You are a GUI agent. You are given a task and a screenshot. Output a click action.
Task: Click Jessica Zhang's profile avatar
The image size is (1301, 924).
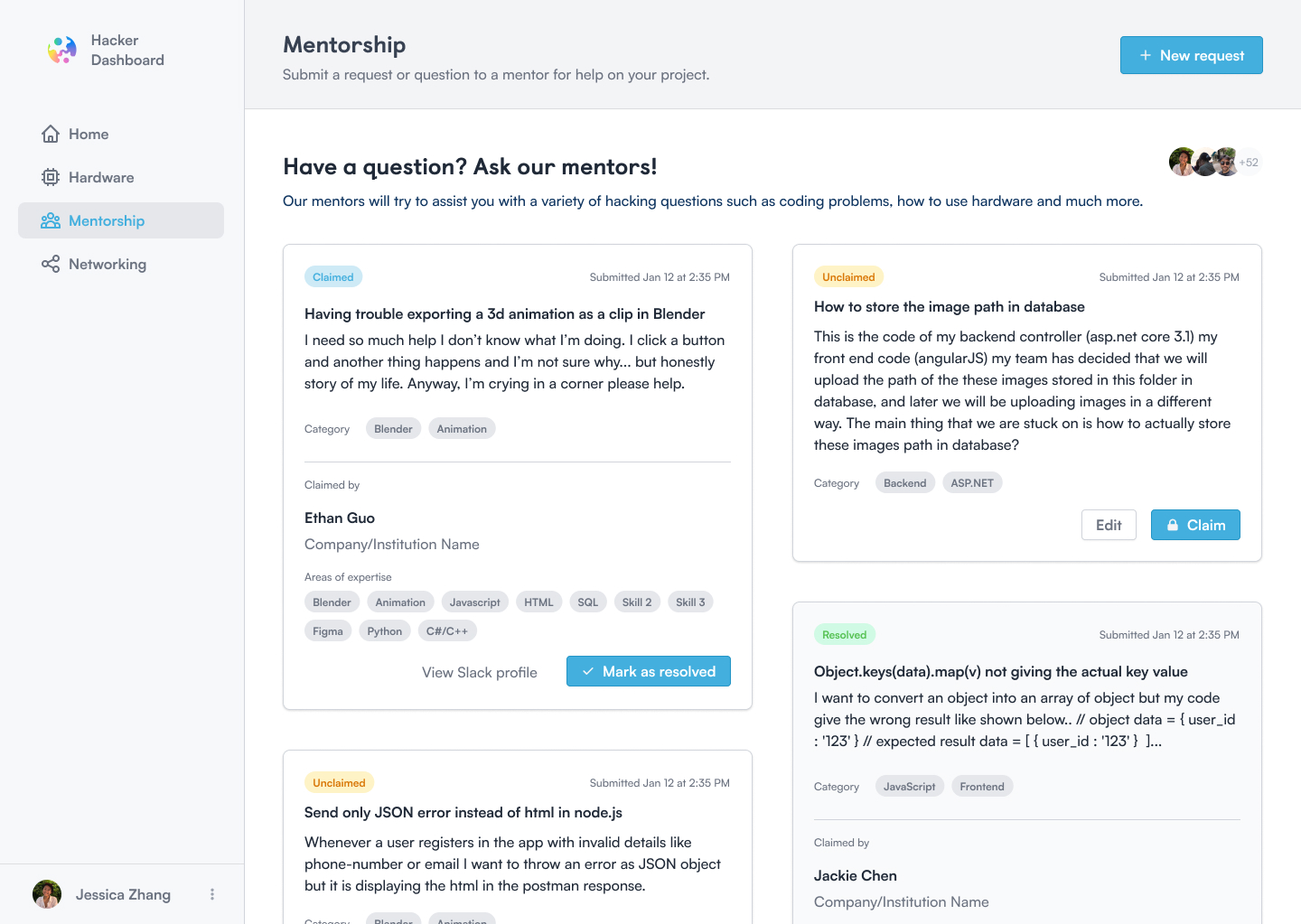click(x=47, y=894)
